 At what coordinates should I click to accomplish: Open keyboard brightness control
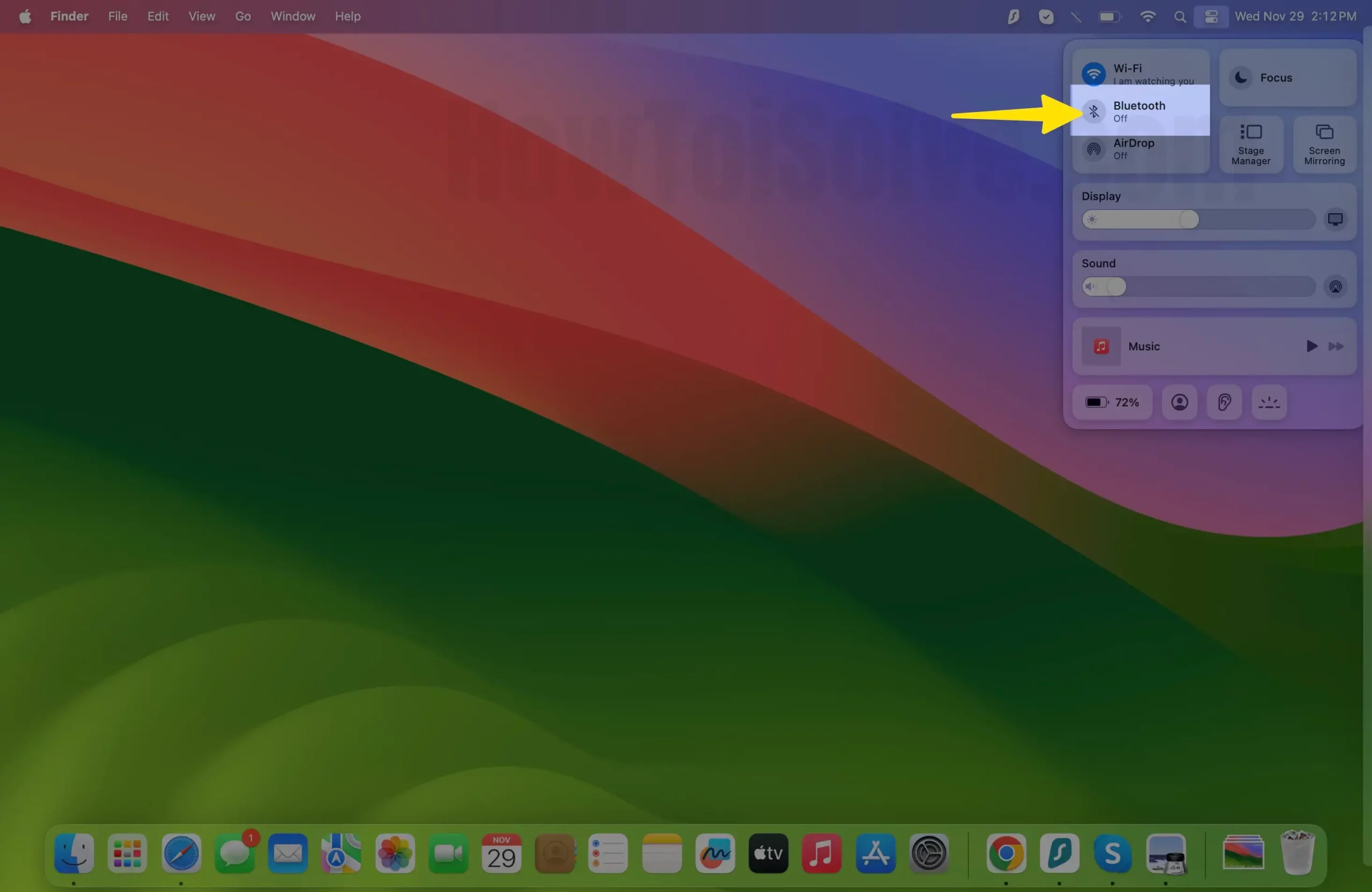click(1270, 402)
